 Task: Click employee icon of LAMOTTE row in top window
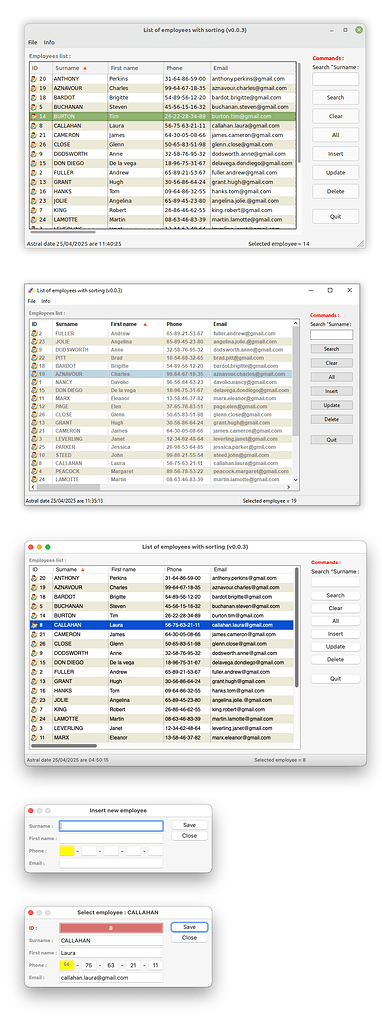pos(34,219)
